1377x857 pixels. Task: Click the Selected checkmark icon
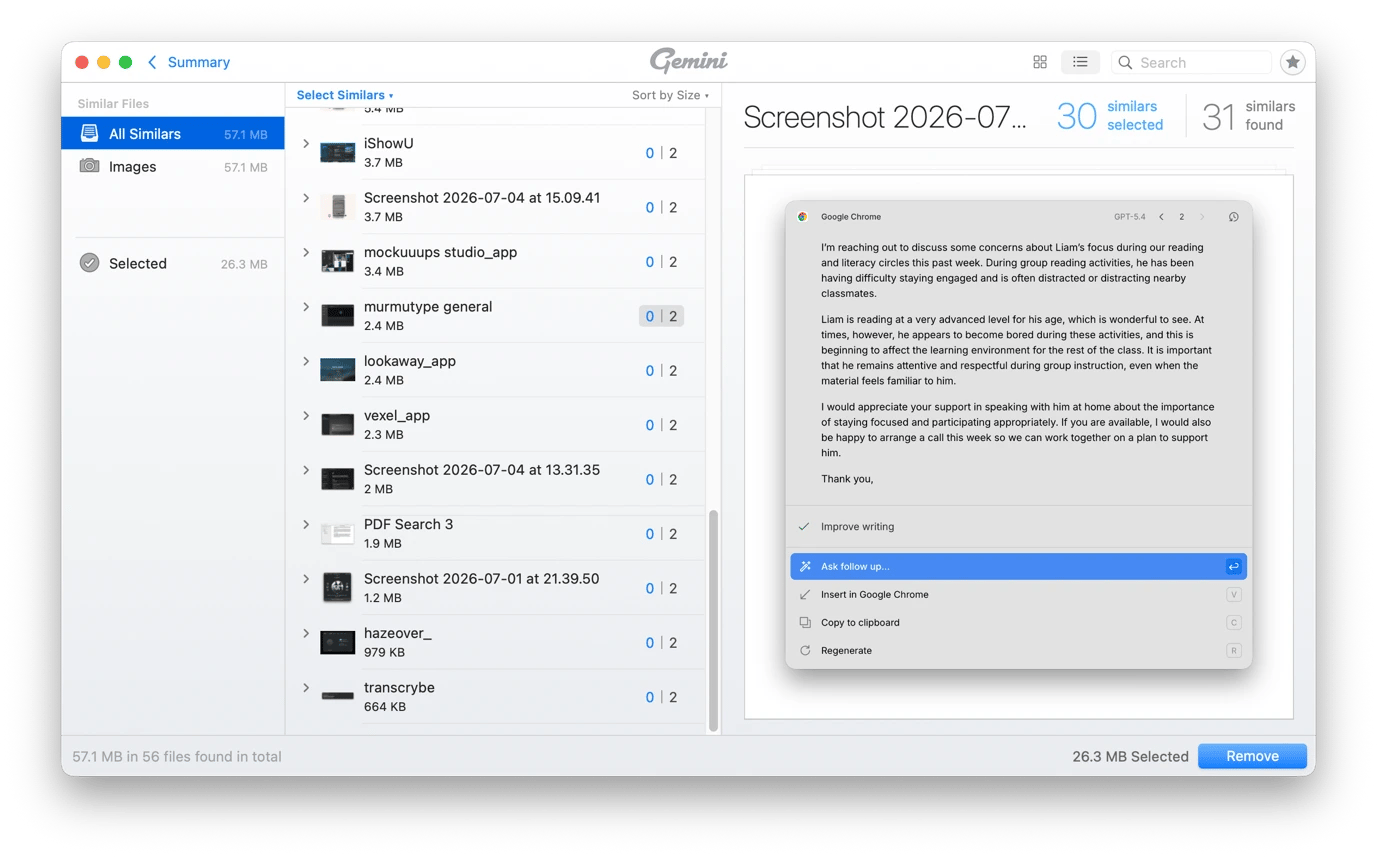(89, 264)
